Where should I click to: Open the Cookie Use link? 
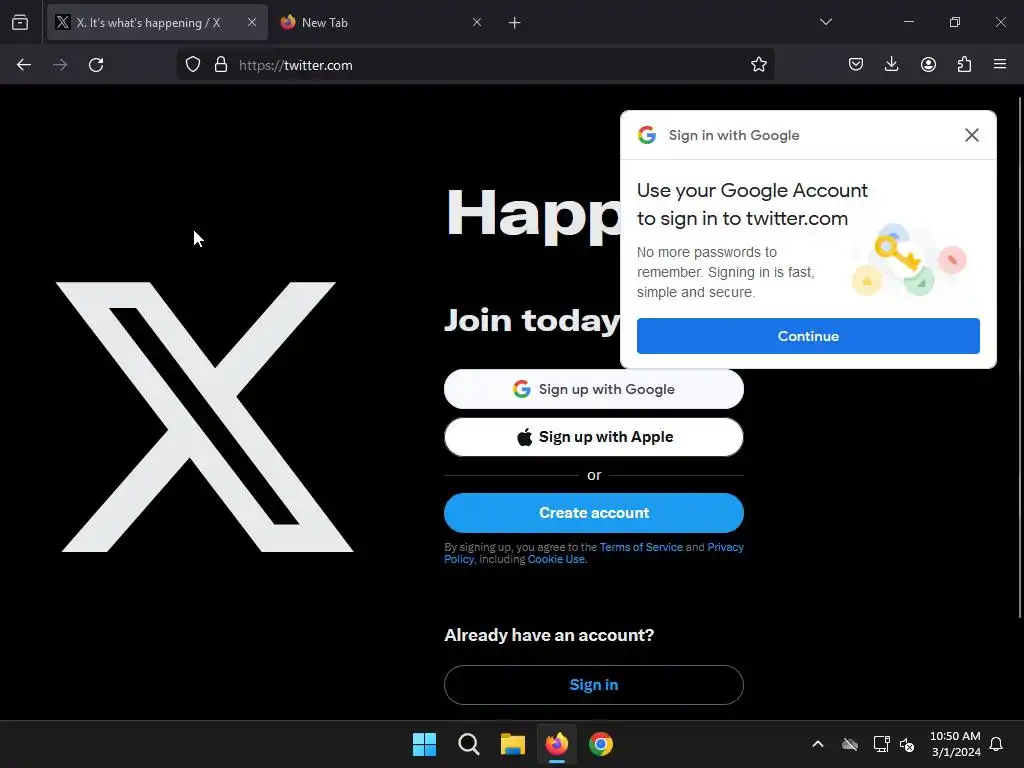(x=557, y=559)
